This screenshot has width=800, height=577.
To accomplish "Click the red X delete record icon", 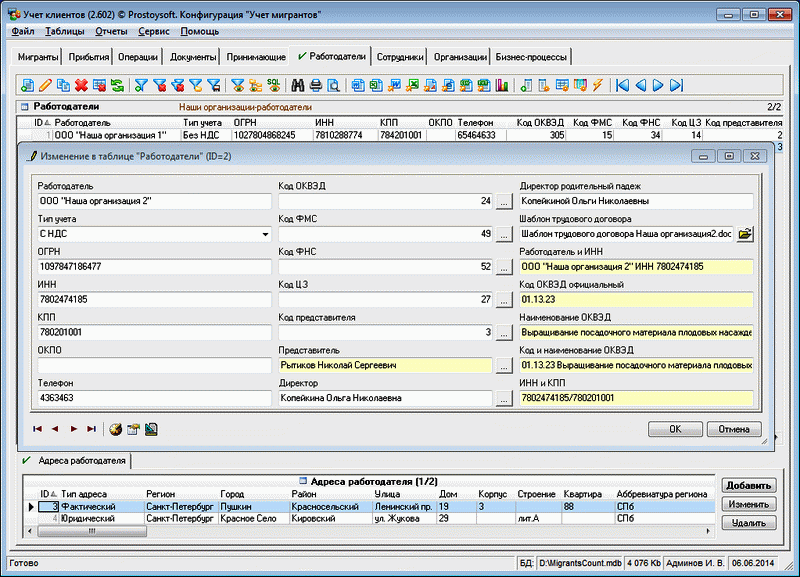I will (81, 86).
